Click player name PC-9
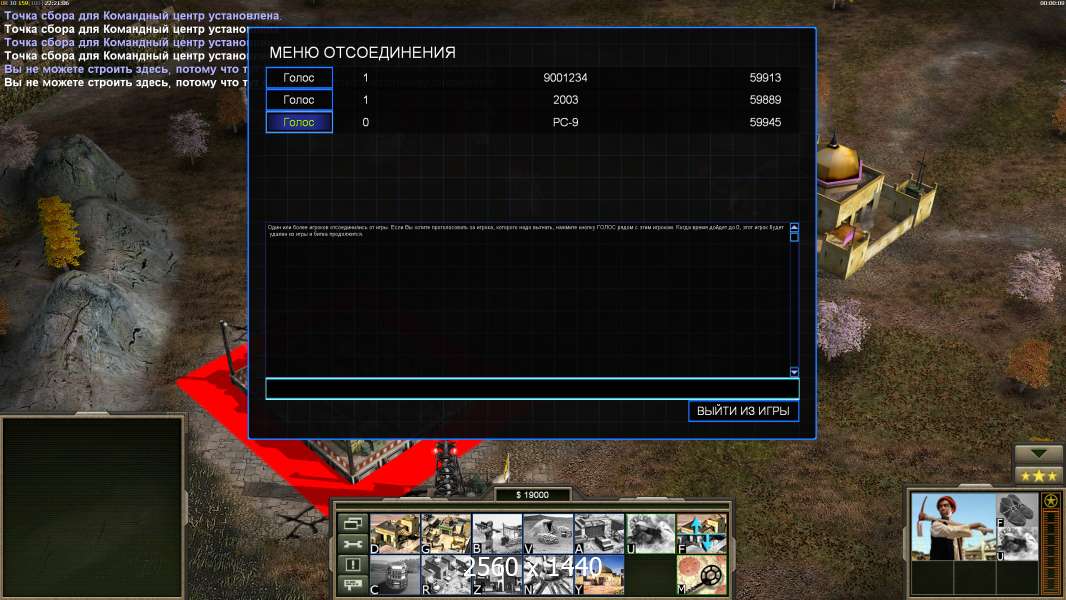The width and height of the screenshot is (1066, 600). (x=565, y=122)
